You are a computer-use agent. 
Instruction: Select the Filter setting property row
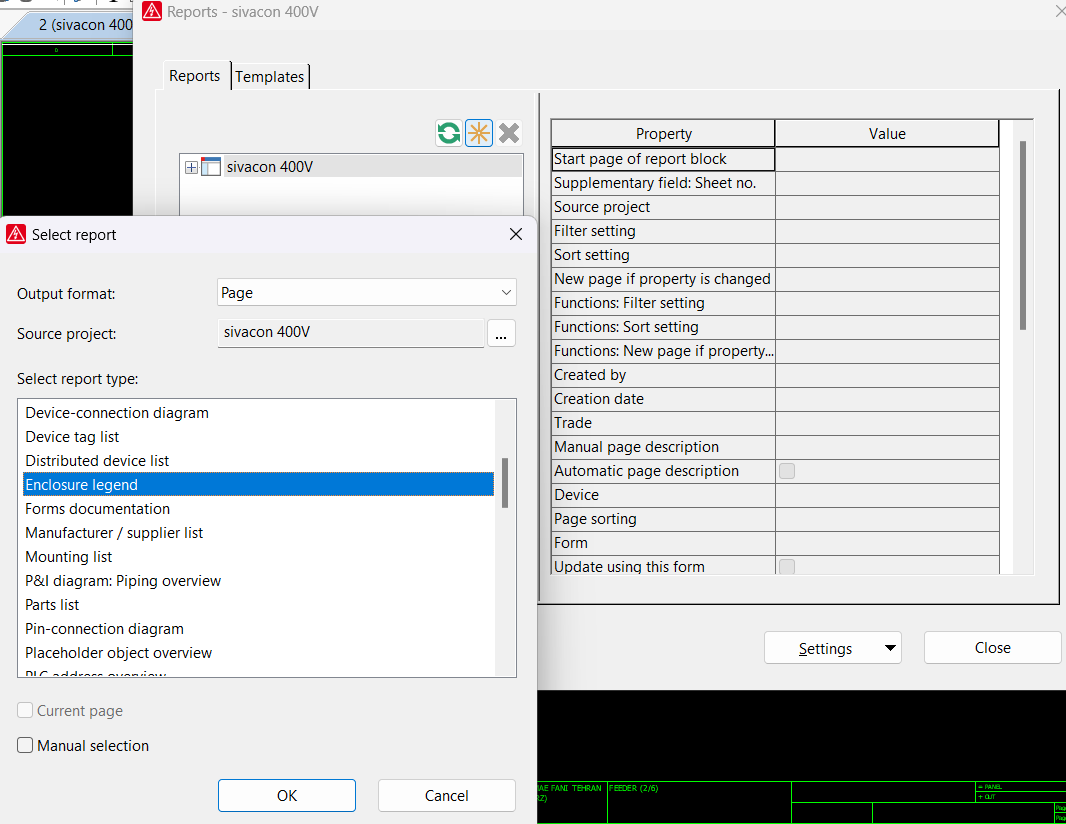775,230
